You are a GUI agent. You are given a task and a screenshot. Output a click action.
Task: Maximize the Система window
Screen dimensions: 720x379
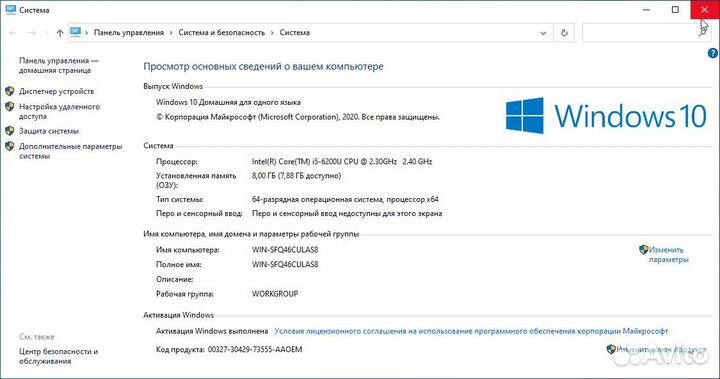675,10
